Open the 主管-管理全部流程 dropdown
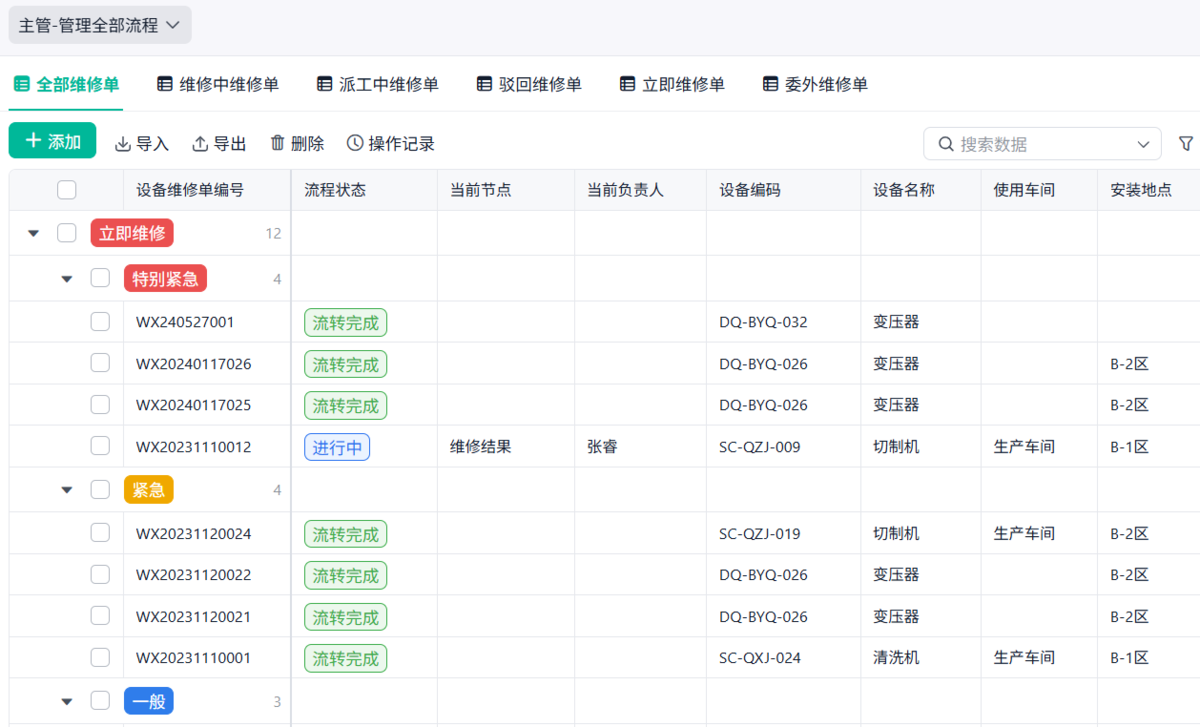This screenshot has height=727, width=1200. coord(99,25)
